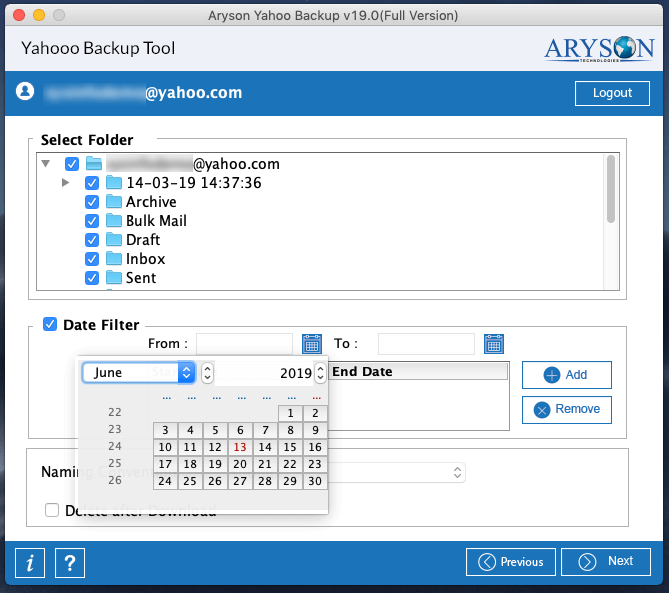The height and width of the screenshot is (593, 669).
Task: Select June 3 in the calendar
Action: [x=165, y=430]
